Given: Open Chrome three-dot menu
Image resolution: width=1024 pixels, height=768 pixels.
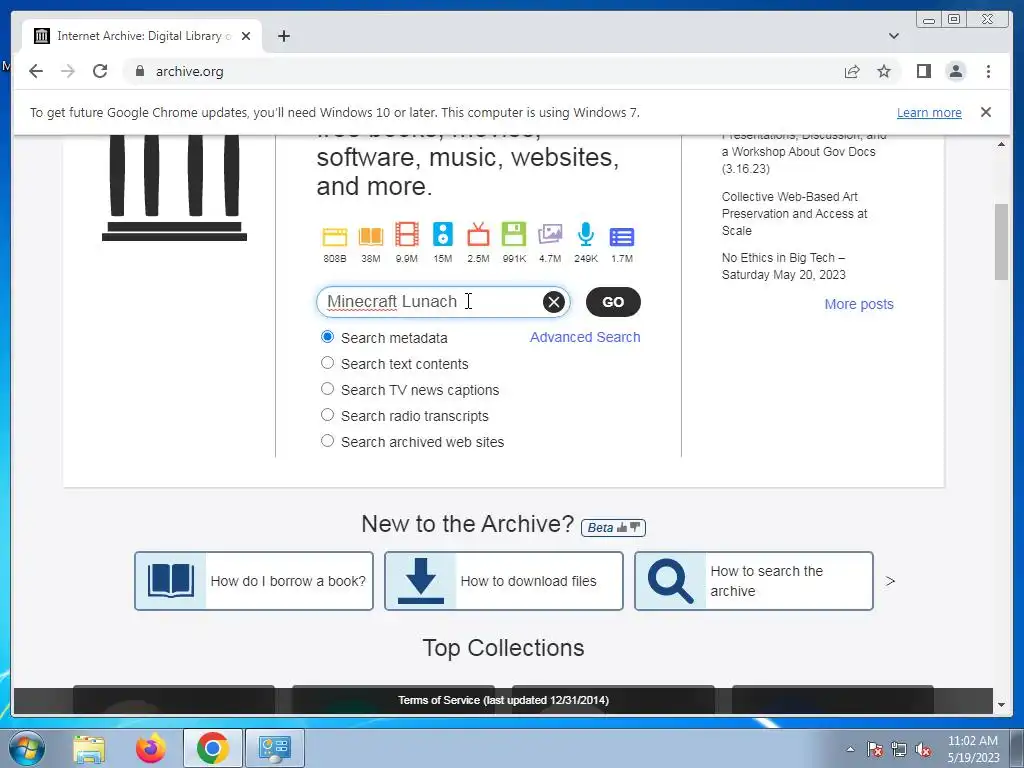Looking at the screenshot, I should 988,71.
